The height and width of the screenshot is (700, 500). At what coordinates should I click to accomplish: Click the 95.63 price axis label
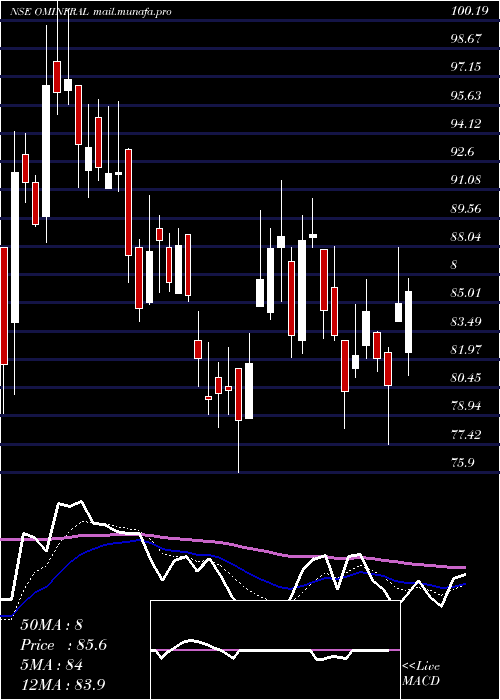tap(467, 96)
